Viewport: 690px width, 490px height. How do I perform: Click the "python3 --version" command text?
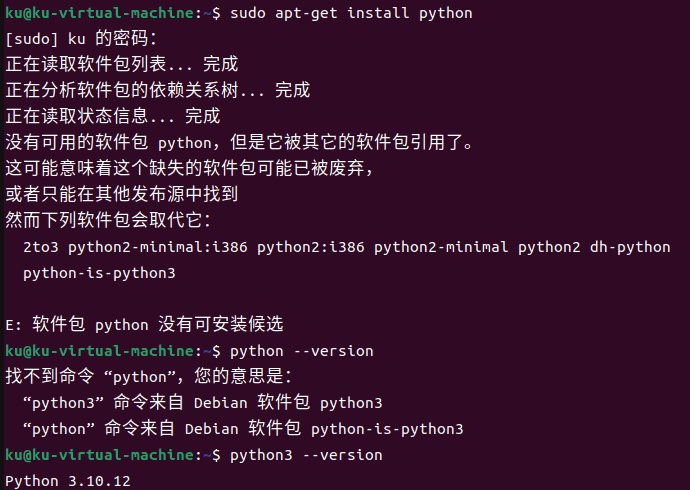click(x=306, y=455)
